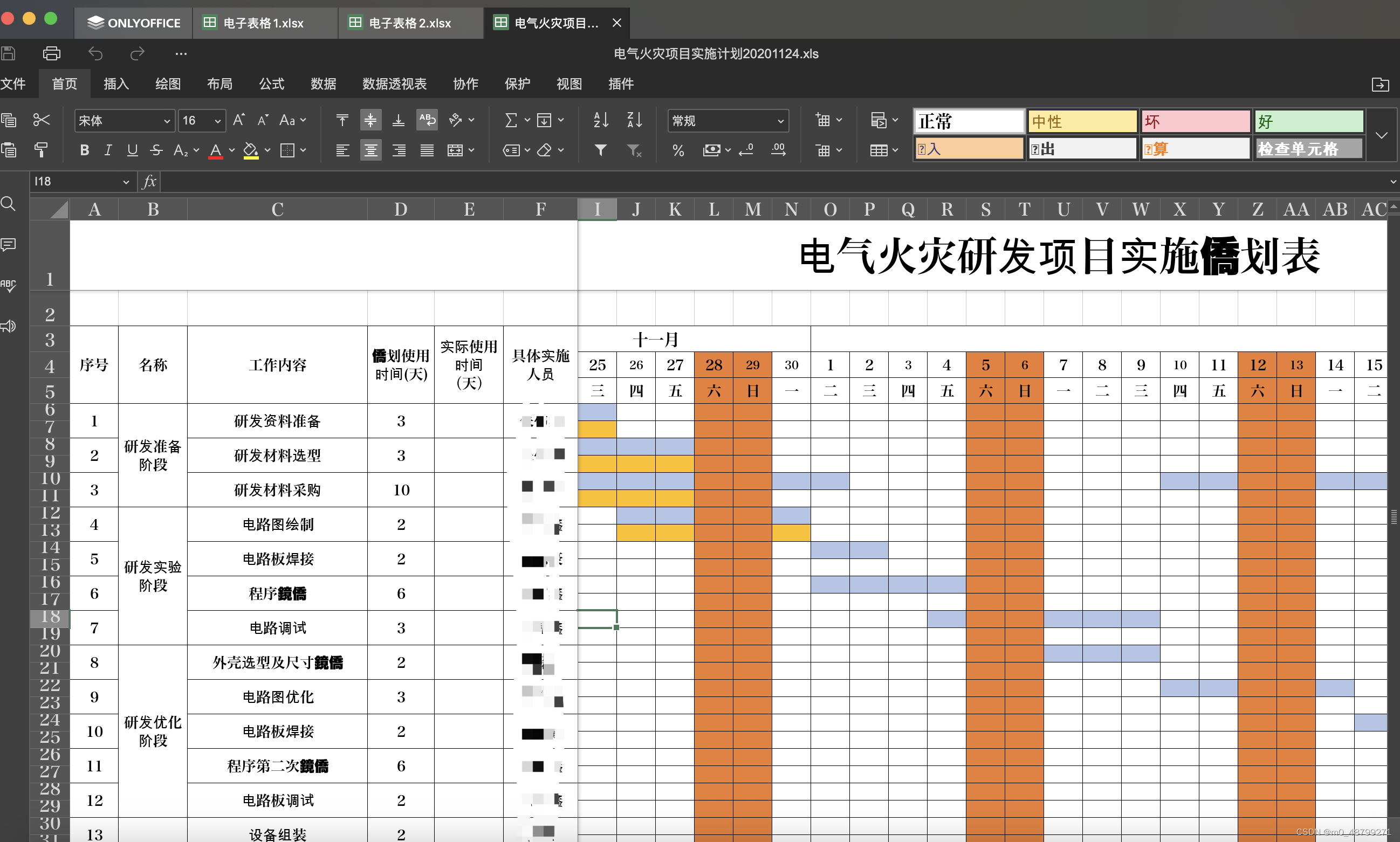Click the Save icon in quick access bar
Image resolution: width=1400 pixels, height=842 pixels.
coord(8,53)
